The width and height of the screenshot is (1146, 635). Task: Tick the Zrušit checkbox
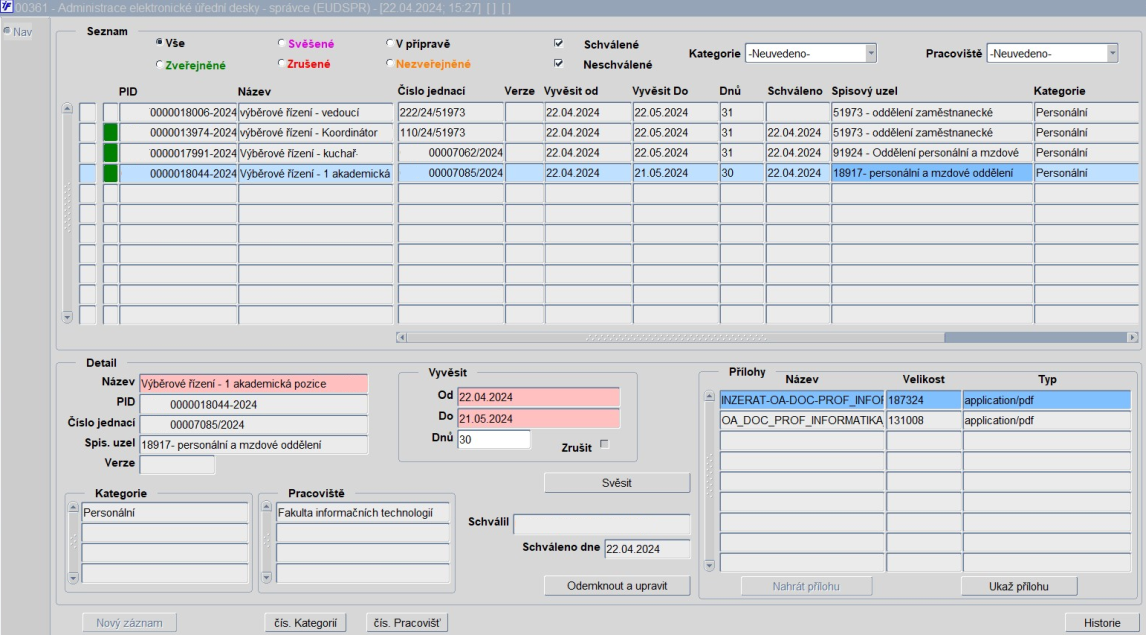pos(604,444)
